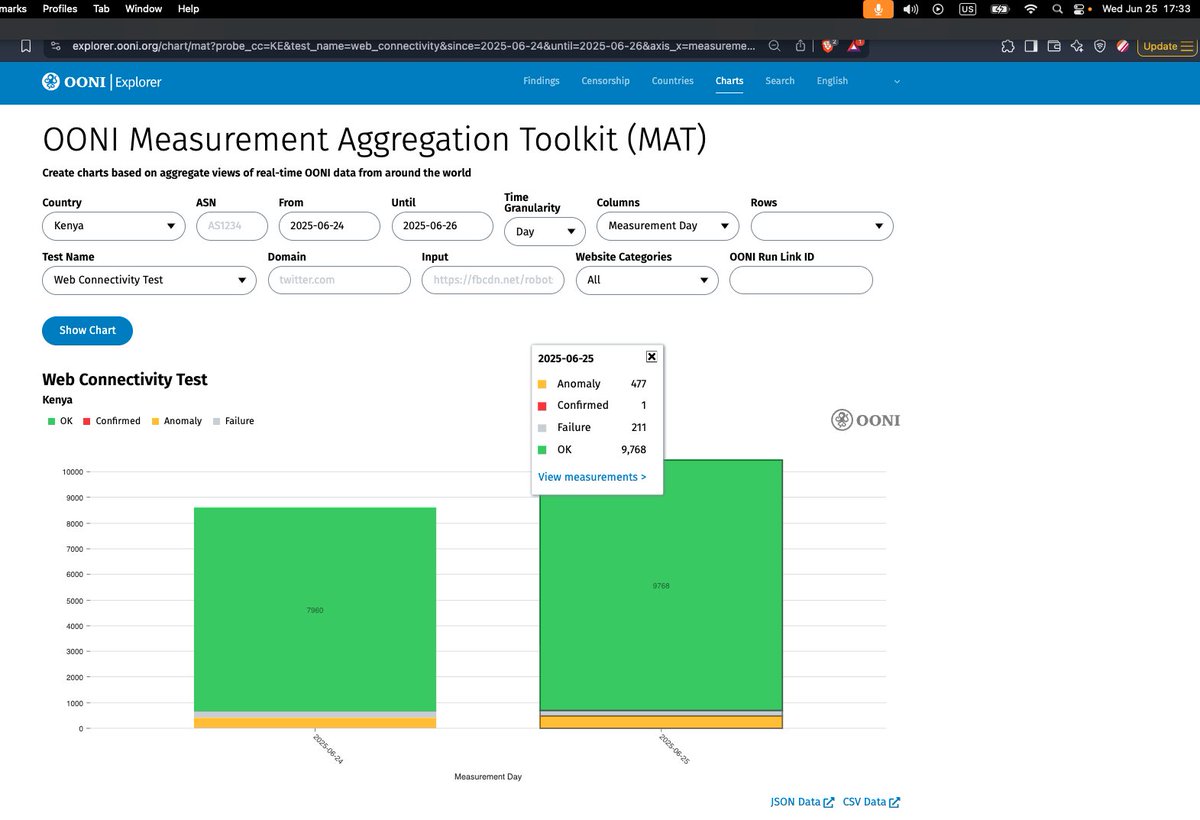Go to the Search page

[780, 81]
